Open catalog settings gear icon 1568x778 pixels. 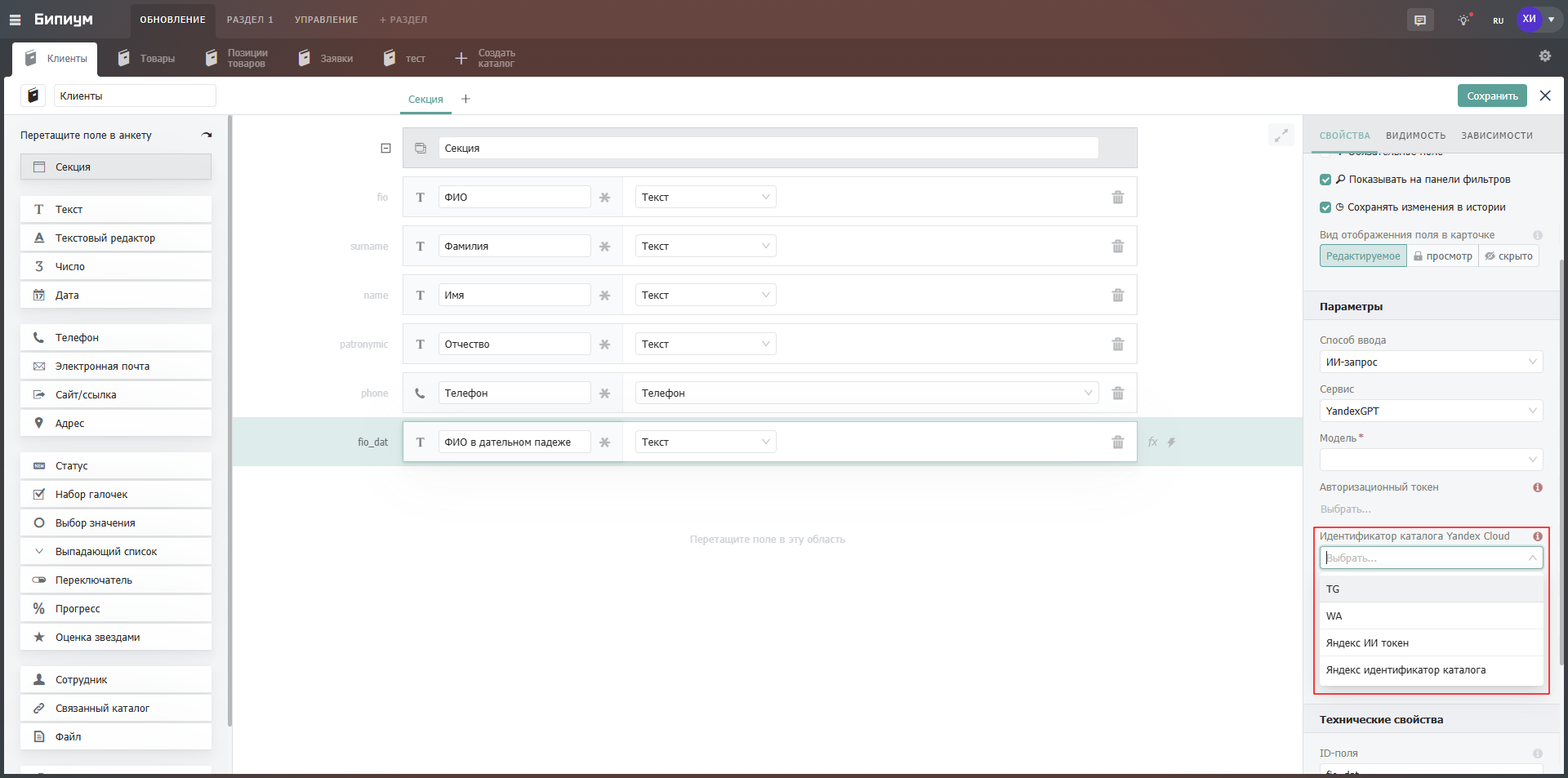(1544, 56)
